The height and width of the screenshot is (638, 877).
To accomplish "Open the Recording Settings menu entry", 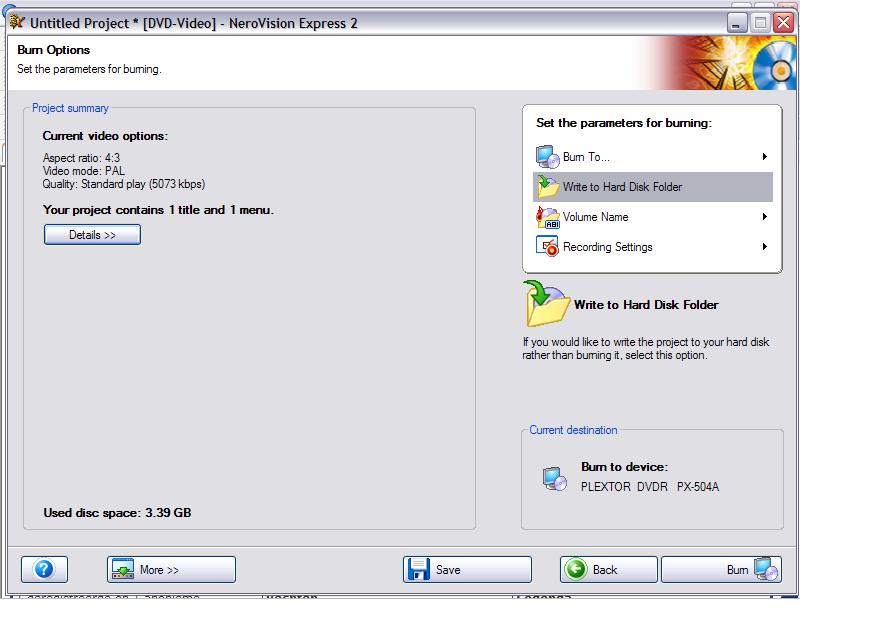I will tap(653, 247).
